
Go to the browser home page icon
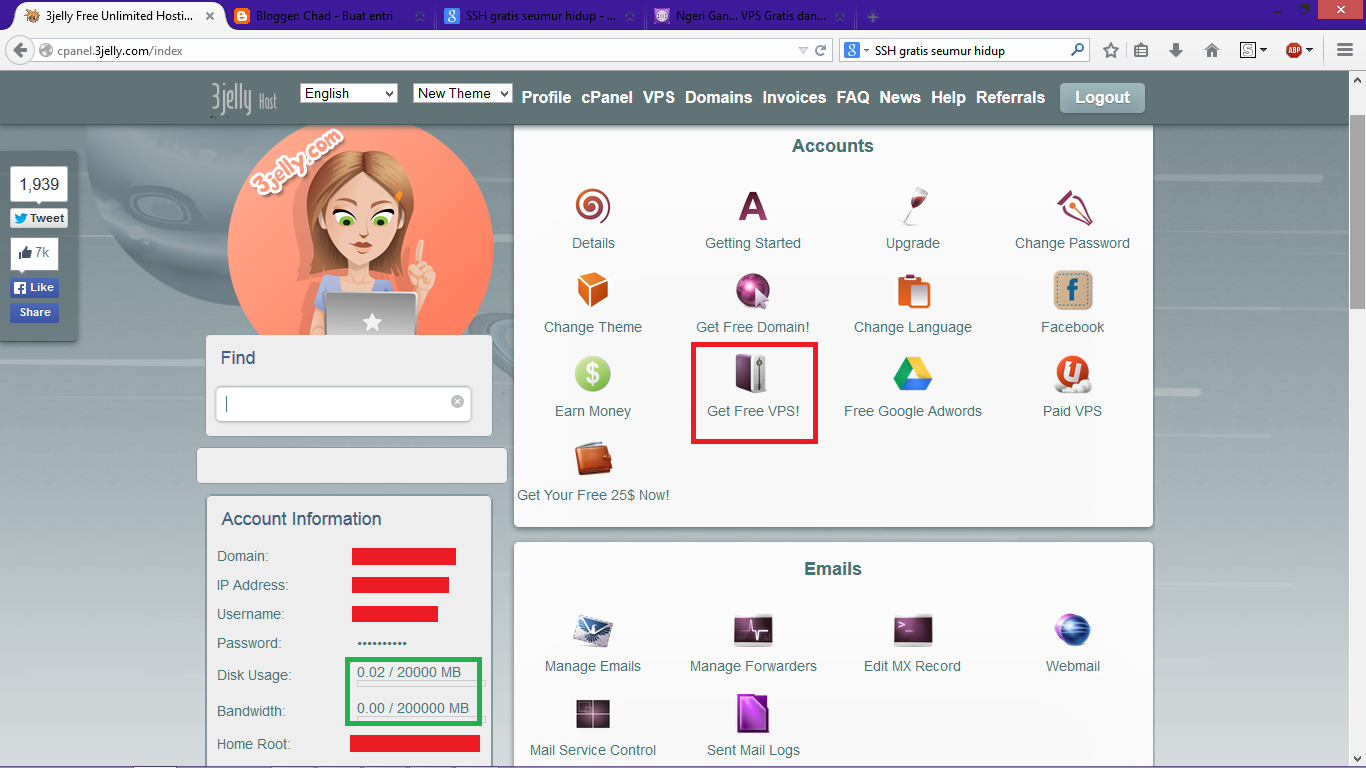pos(1212,50)
